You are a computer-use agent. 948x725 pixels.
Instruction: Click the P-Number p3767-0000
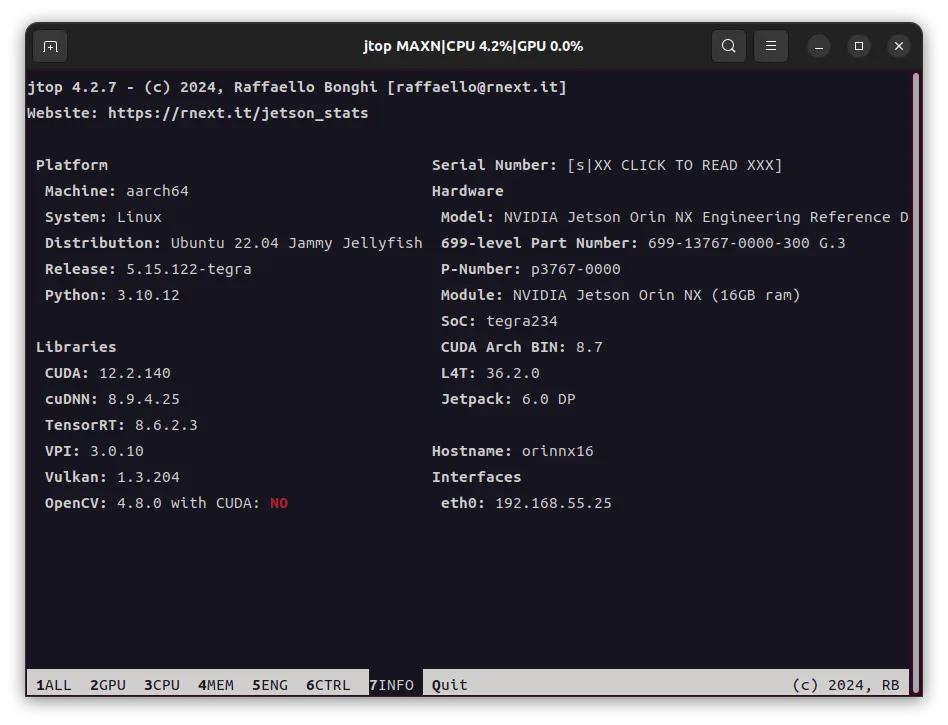coord(576,269)
